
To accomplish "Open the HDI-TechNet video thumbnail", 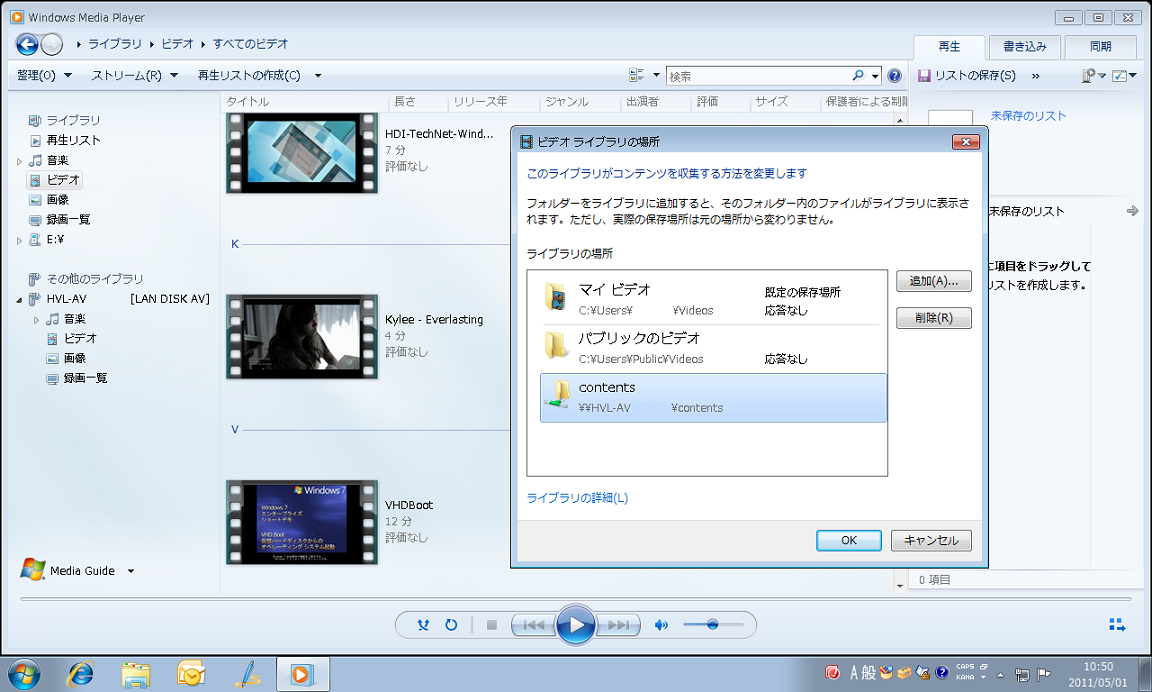I will click(x=302, y=152).
